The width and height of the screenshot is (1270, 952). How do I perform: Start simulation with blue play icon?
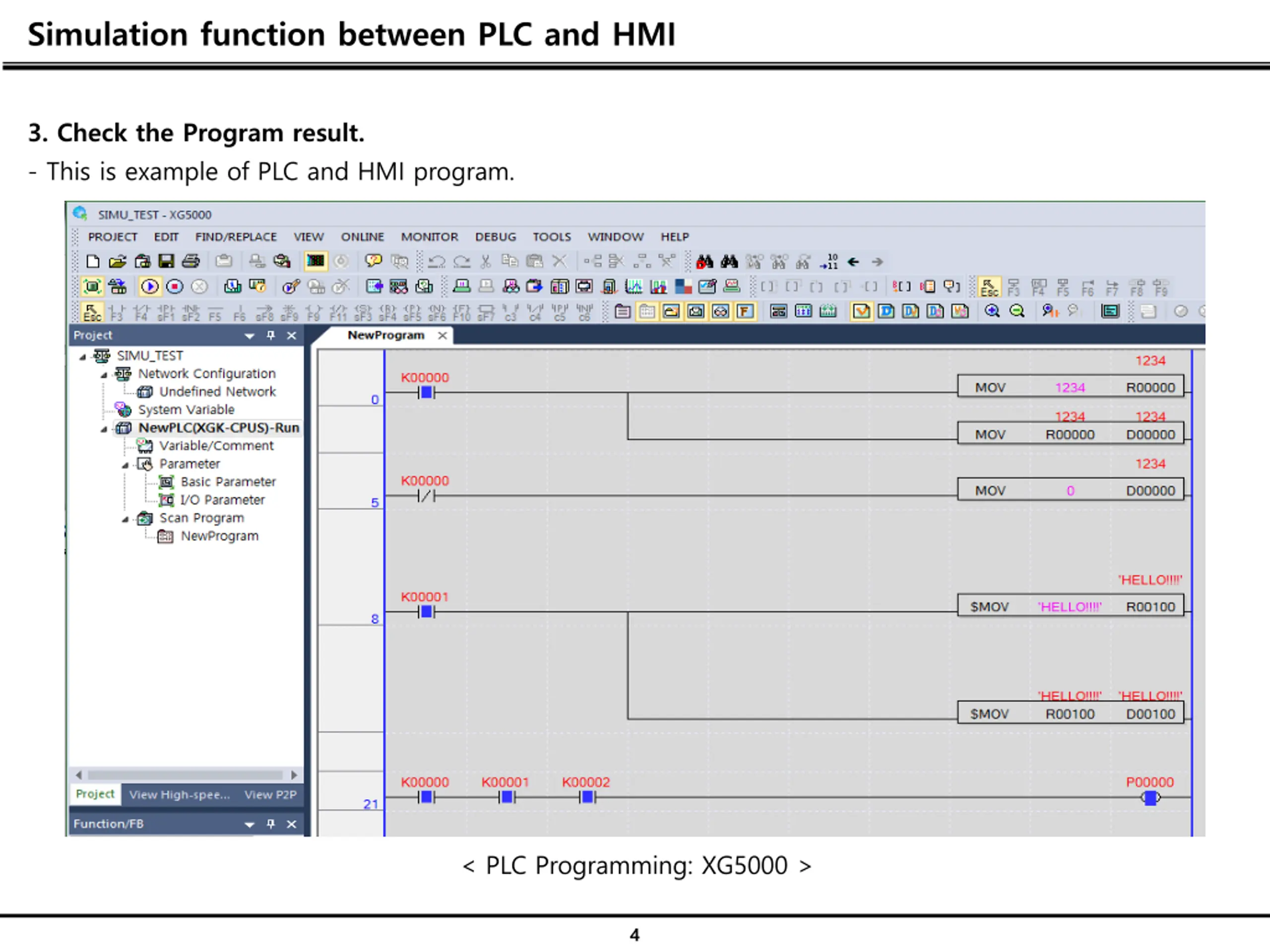[150, 287]
